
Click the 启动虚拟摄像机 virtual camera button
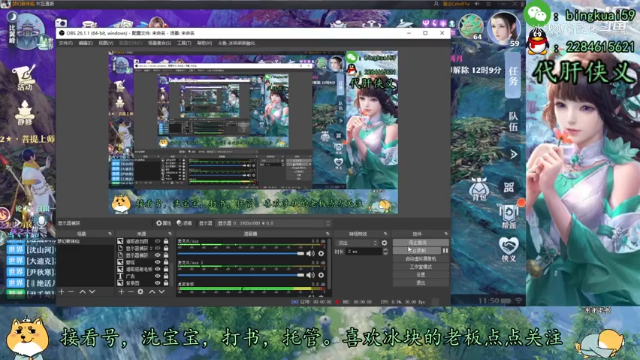tap(421, 259)
